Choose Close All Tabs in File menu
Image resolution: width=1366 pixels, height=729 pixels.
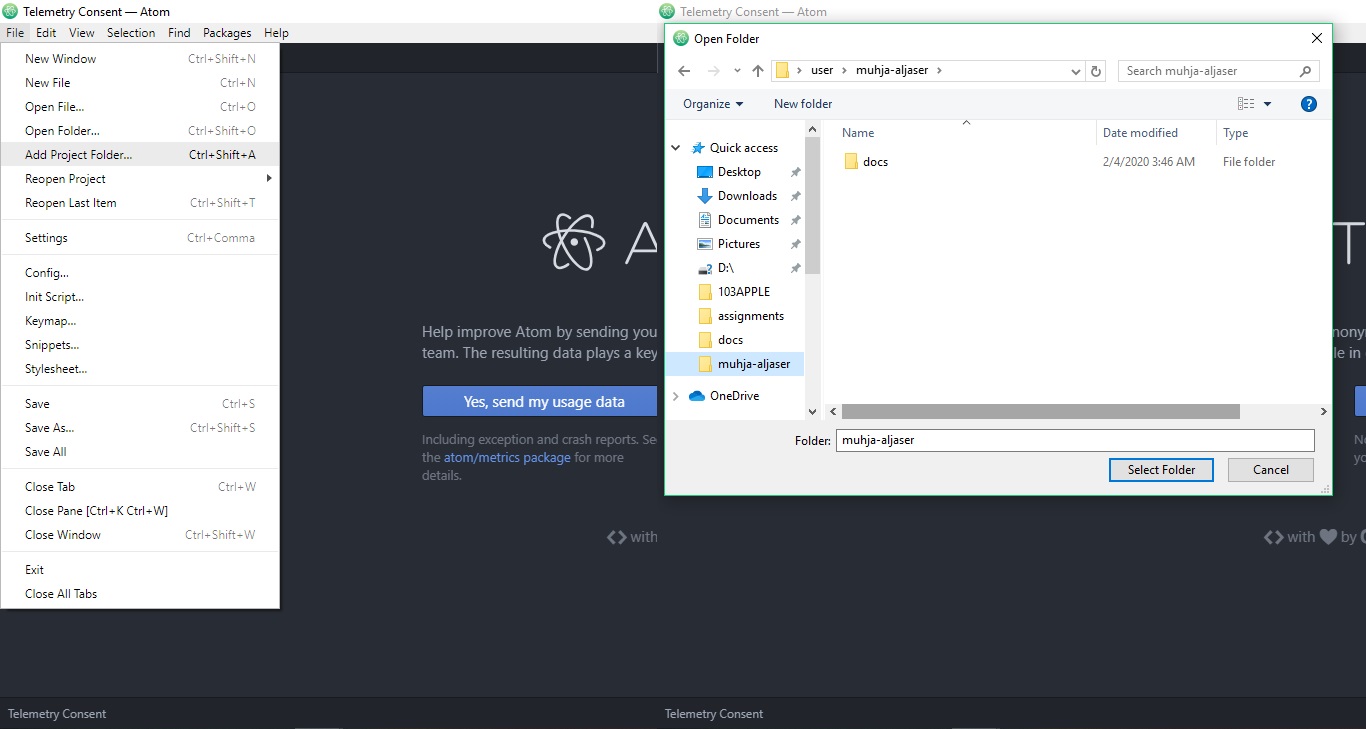pyautogui.click(x=140, y=594)
